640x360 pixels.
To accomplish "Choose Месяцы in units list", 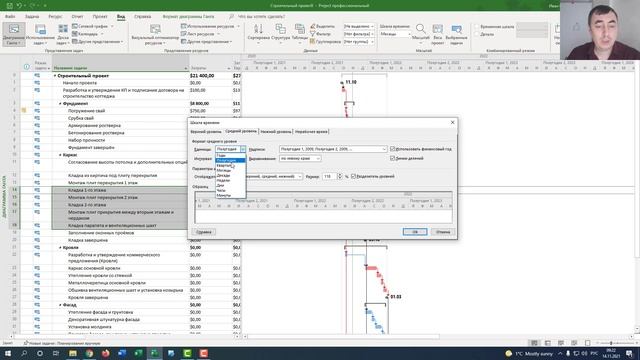I will pyautogui.click(x=231, y=170).
